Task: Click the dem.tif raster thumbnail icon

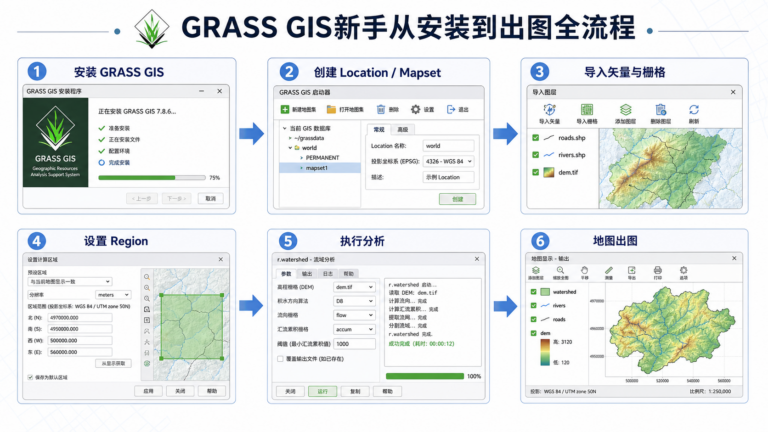Action: (x=549, y=172)
